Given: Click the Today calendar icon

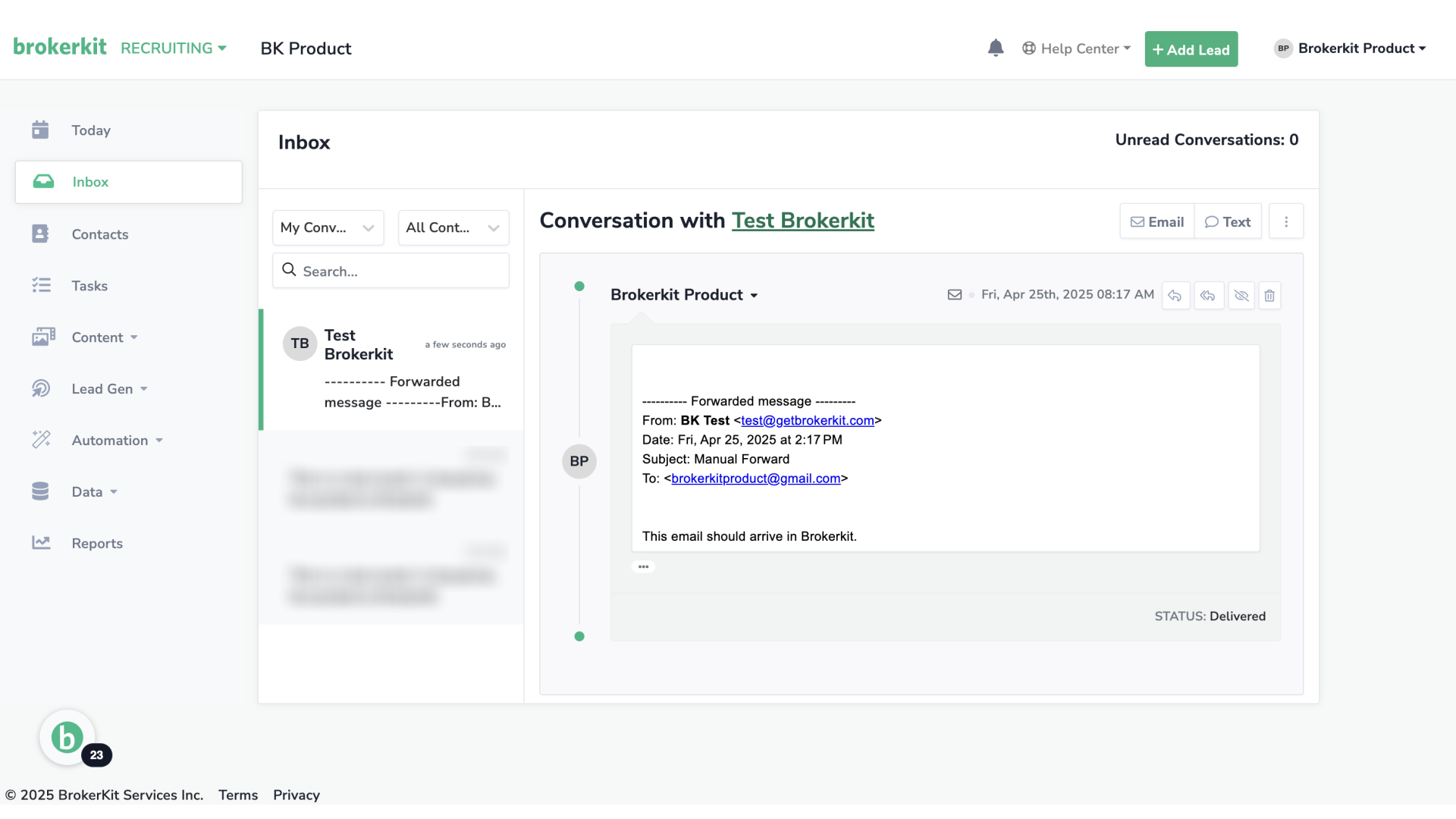Looking at the screenshot, I should (x=40, y=130).
